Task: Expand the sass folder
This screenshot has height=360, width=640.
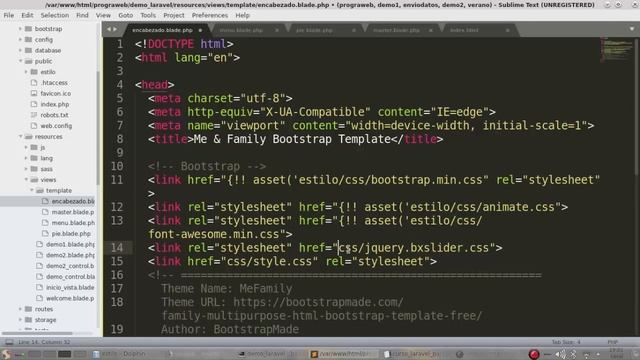Action: pos(26,169)
